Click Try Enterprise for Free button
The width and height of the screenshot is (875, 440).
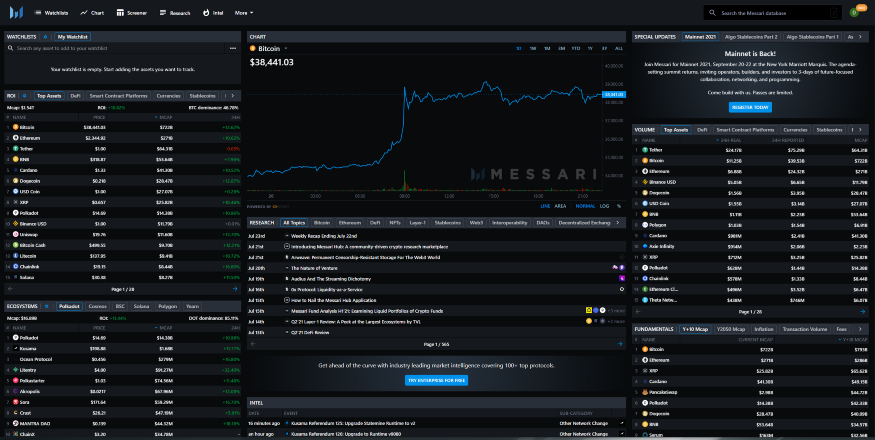(x=436, y=380)
